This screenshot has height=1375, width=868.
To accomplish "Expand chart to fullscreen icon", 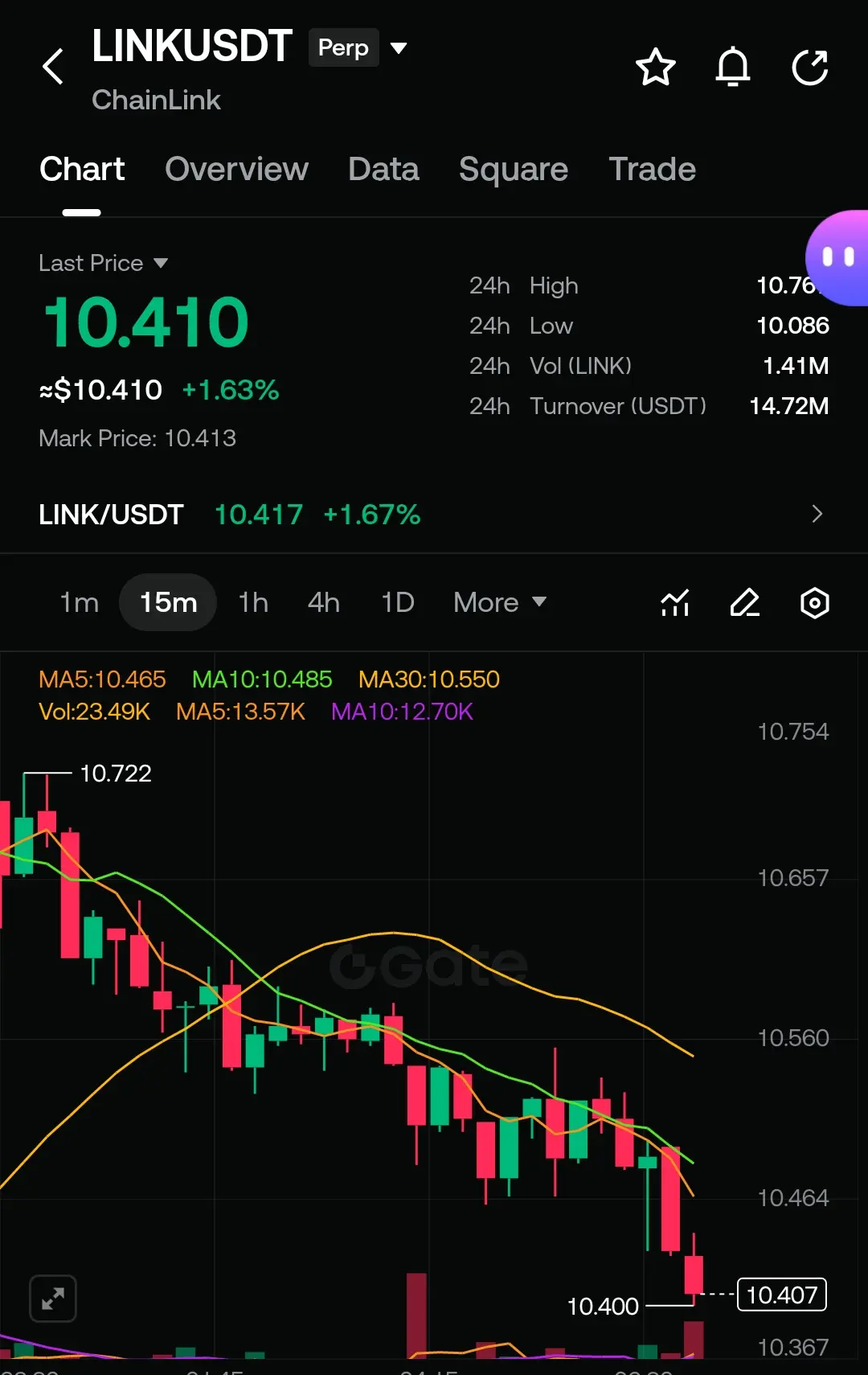I will [x=53, y=1299].
